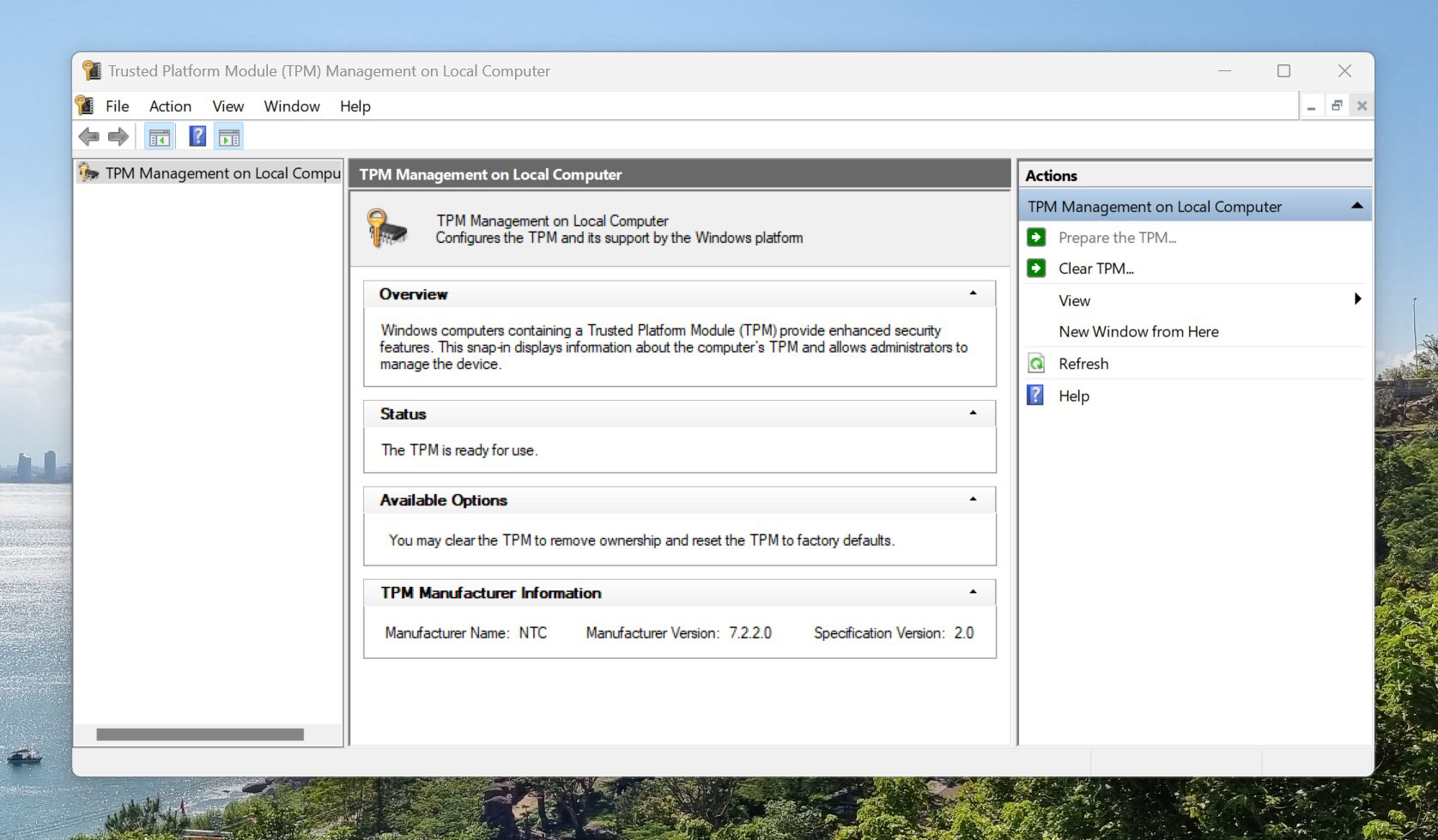1438x840 pixels.
Task: Click the 'Manufacturer Name: NTC' text
Action: coord(465,633)
